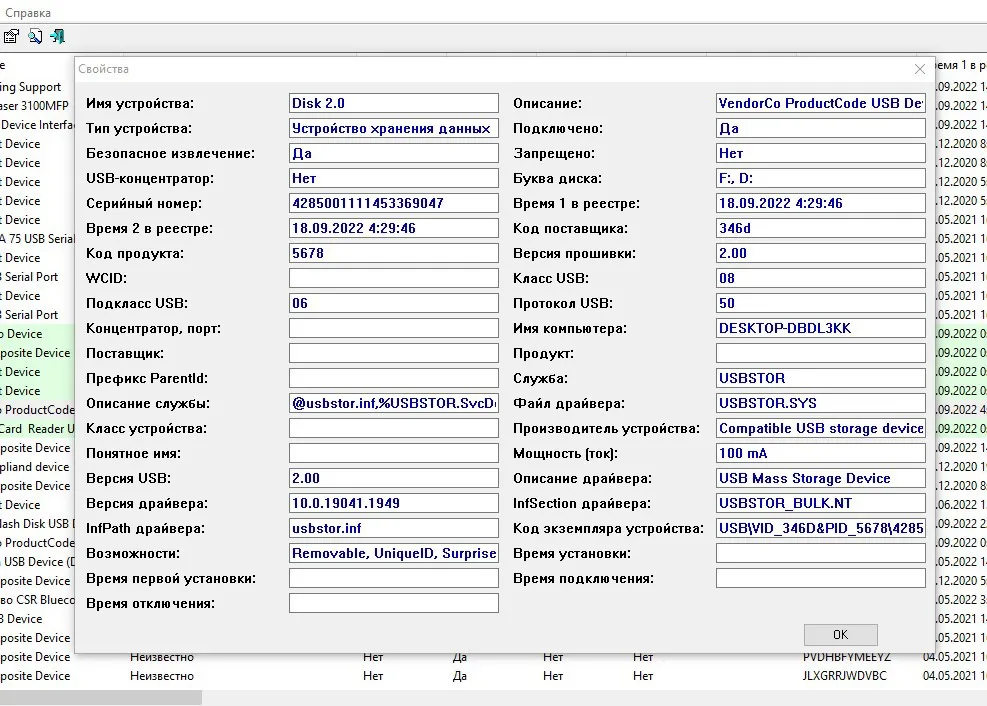
Task: Select the Возможности field
Action: pyautogui.click(x=393, y=553)
